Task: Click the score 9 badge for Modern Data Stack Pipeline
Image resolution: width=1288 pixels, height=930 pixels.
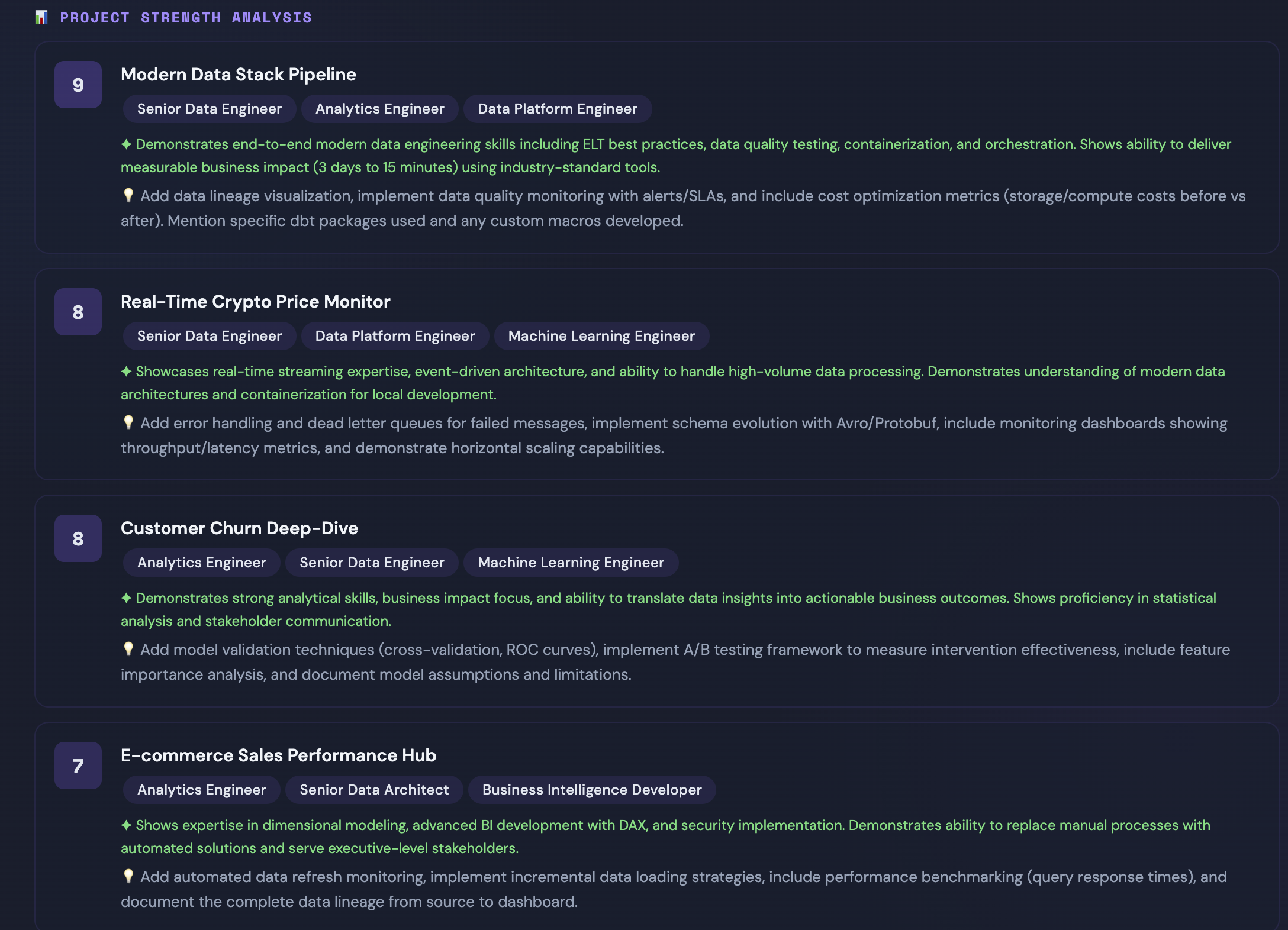Action: (x=78, y=85)
